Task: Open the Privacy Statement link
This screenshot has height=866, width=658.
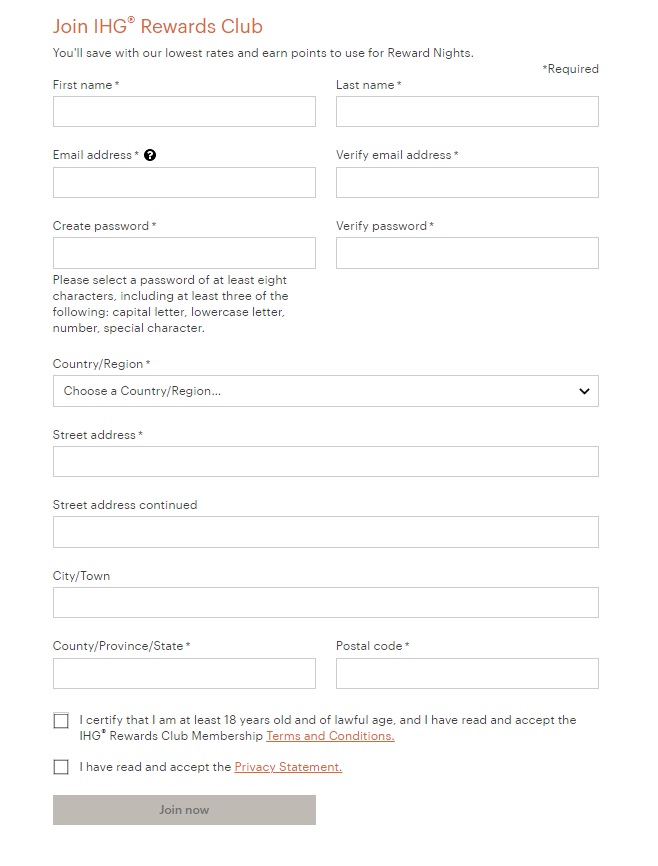Action: pos(287,767)
